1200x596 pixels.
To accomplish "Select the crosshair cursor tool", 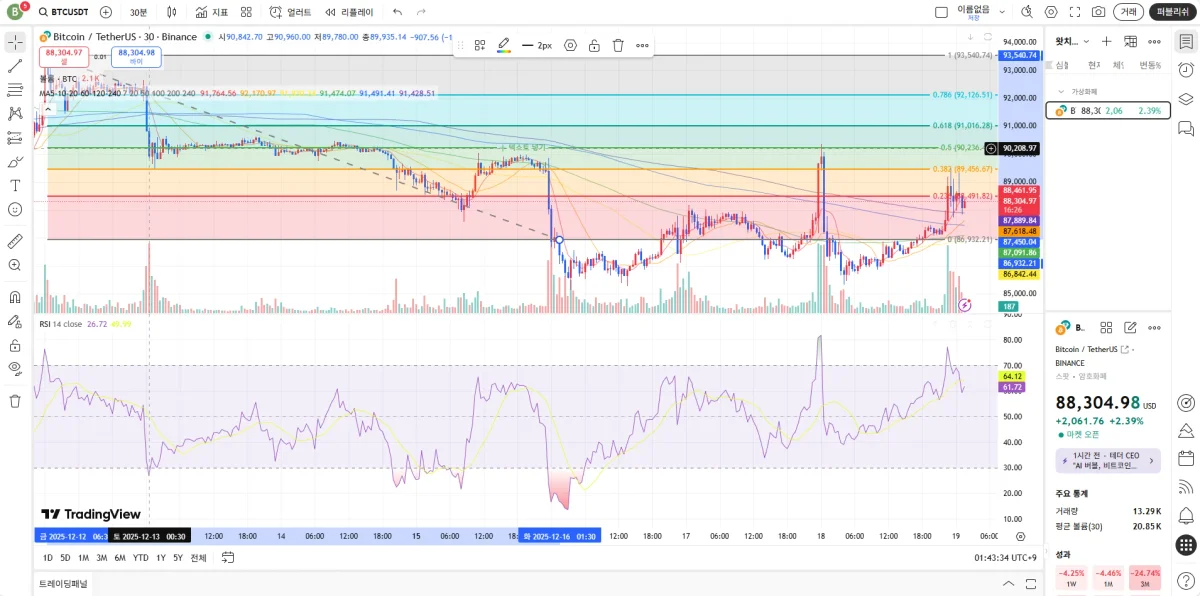I will point(15,42).
